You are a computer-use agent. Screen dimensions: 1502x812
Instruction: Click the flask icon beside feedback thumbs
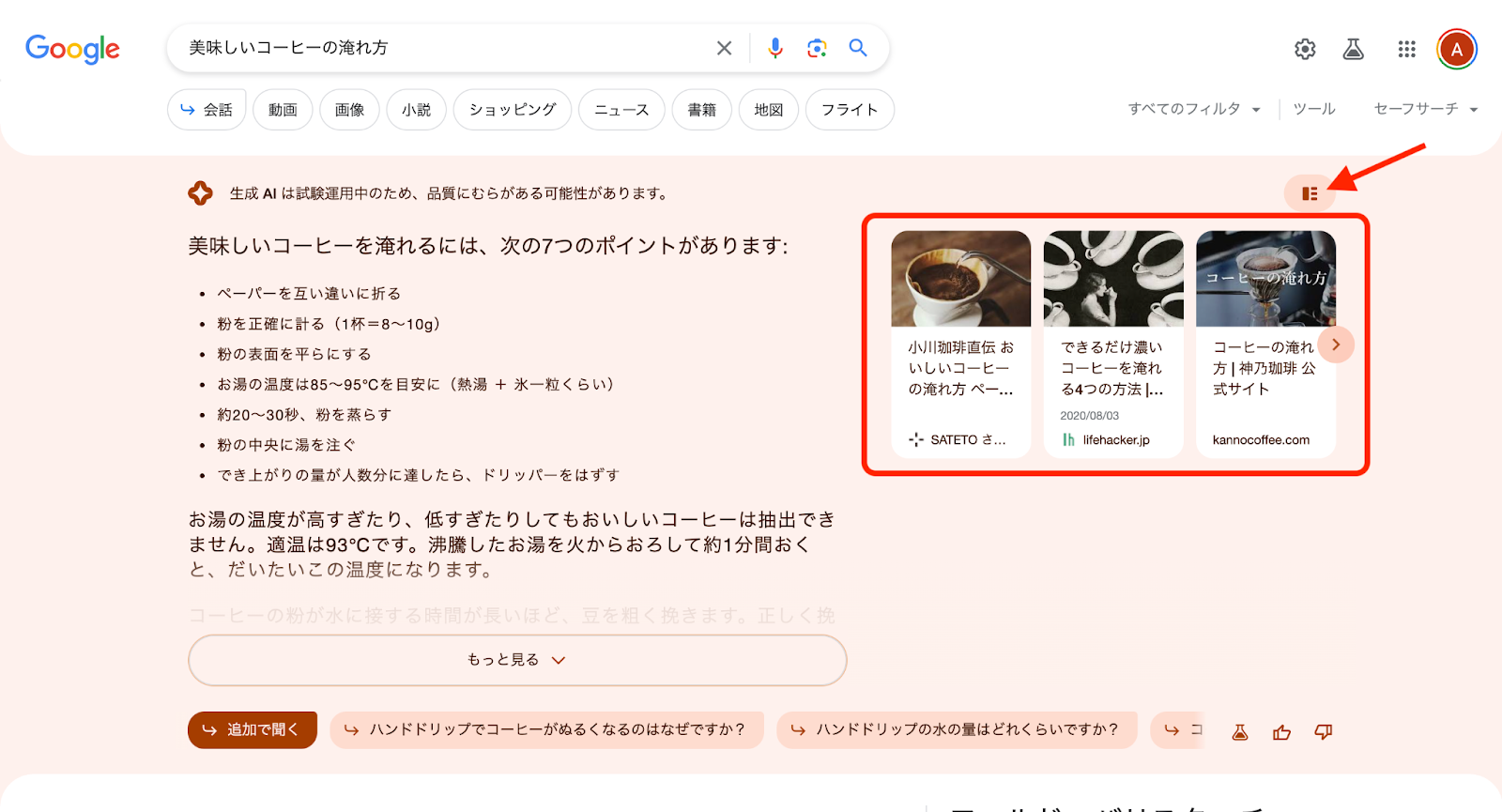(1240, 732)
